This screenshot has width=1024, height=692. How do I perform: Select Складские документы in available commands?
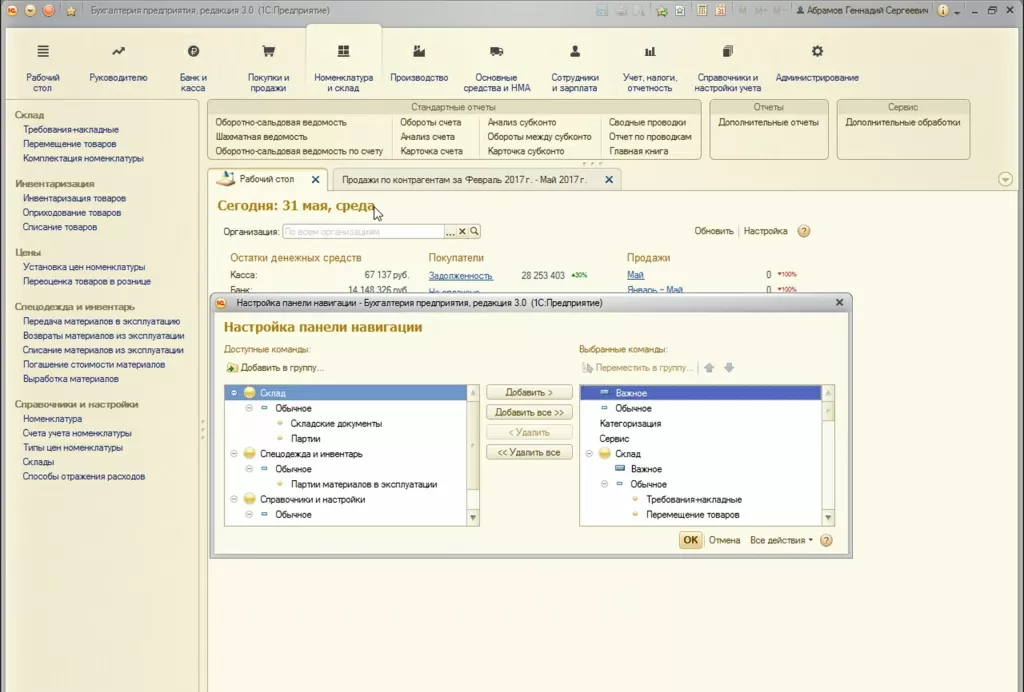pos(335,424)
